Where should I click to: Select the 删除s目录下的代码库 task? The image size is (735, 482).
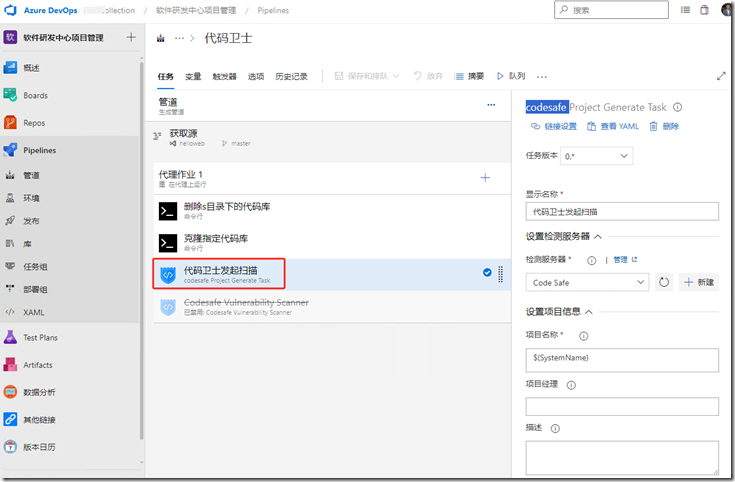tap(332, 211)
